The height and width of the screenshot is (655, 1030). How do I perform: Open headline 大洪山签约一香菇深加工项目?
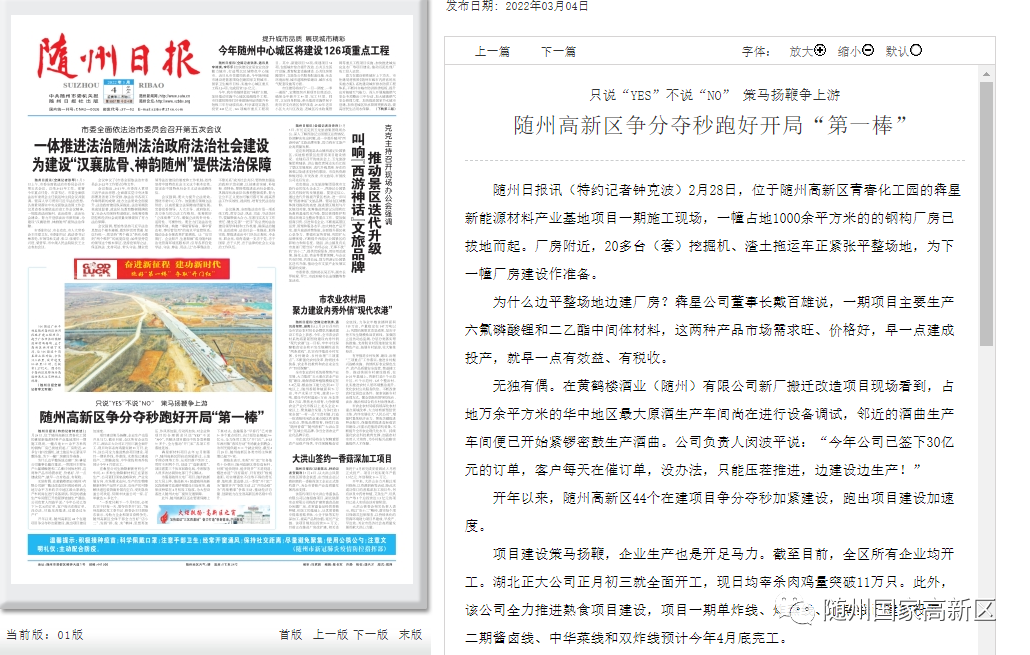point(342,458)
